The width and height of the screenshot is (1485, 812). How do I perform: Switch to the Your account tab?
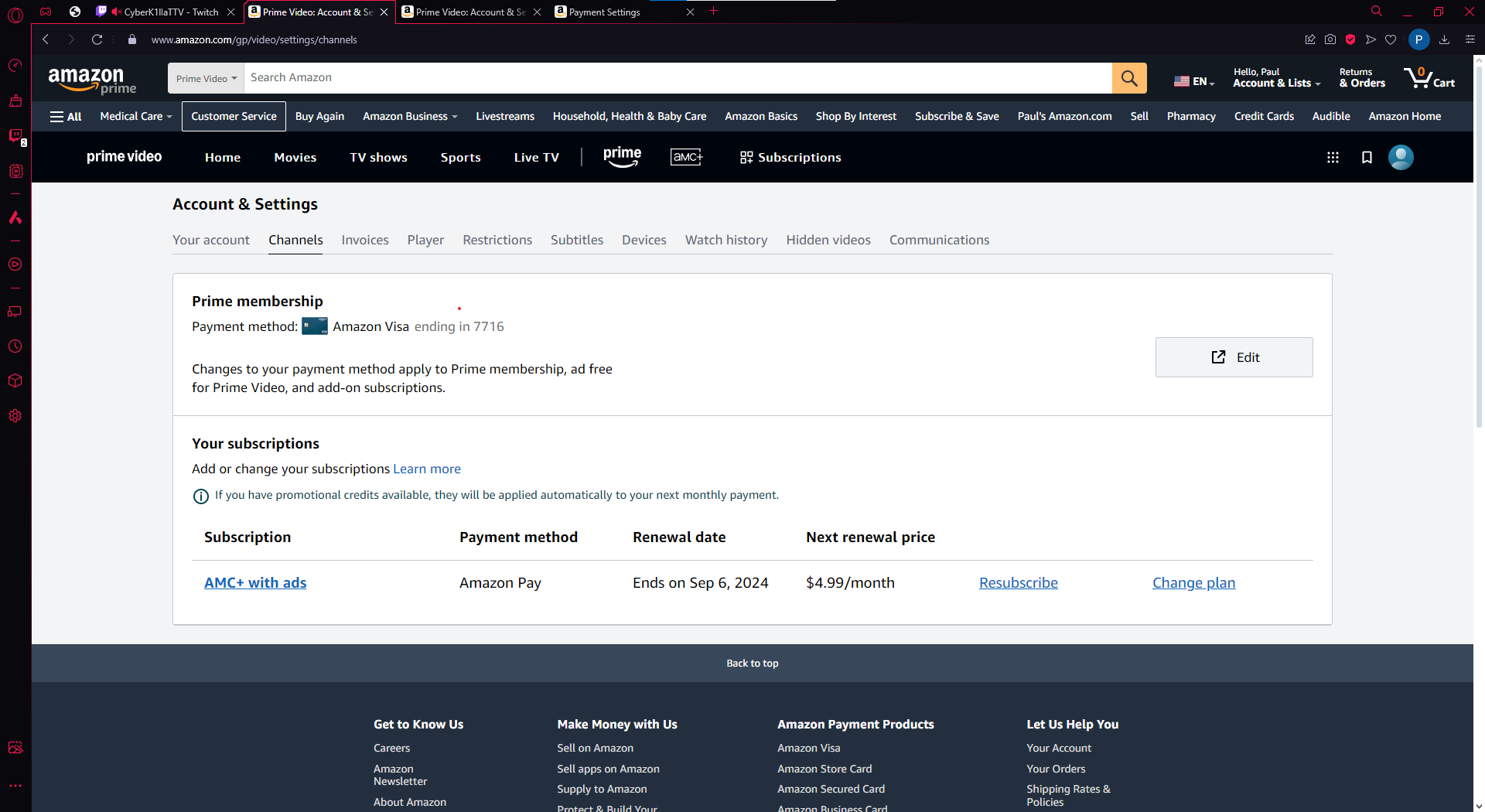[x=211, y=240]
